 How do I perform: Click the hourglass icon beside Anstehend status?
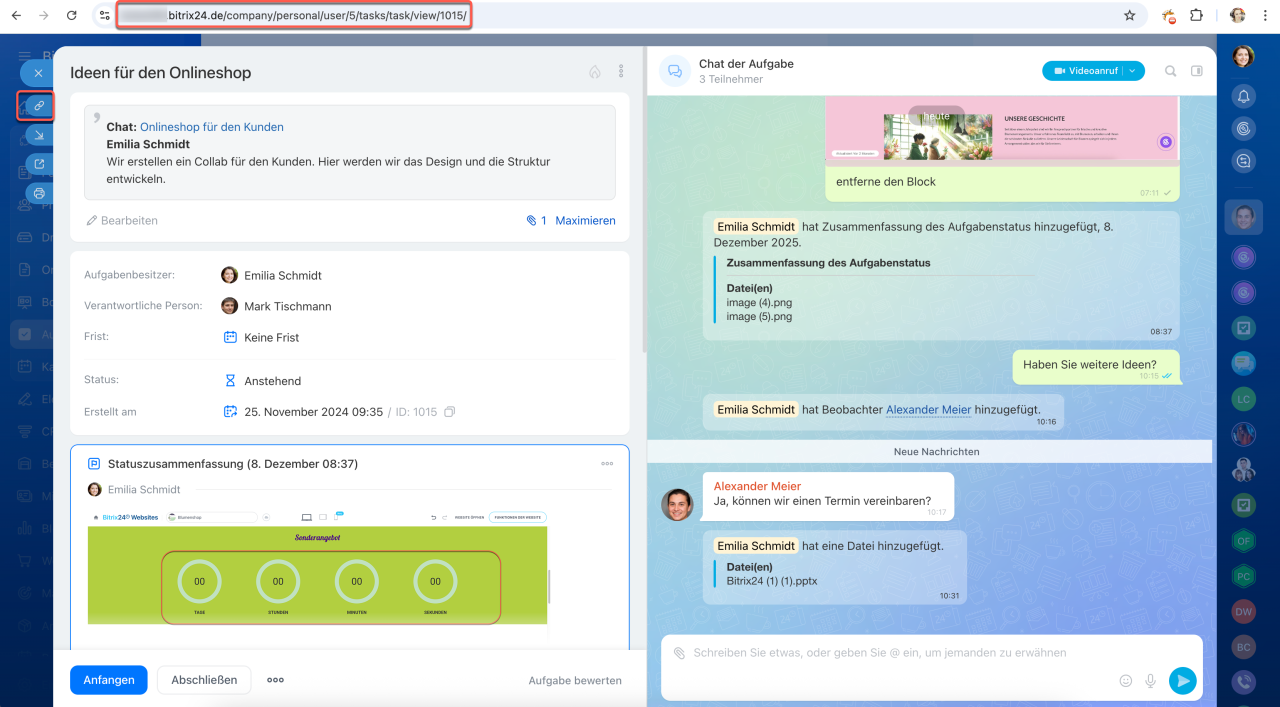(230, 381)
